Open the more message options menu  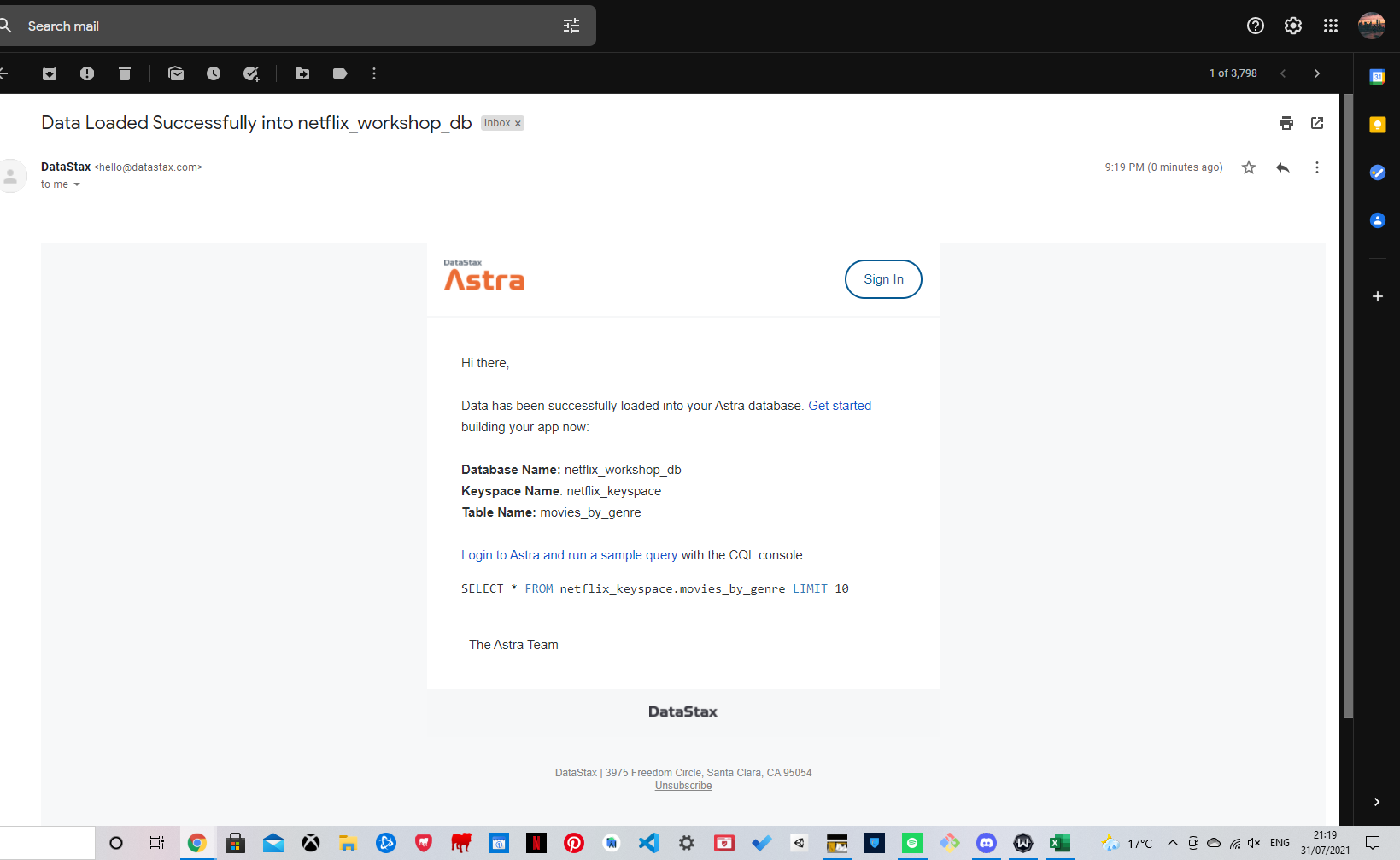(1316, 167)
